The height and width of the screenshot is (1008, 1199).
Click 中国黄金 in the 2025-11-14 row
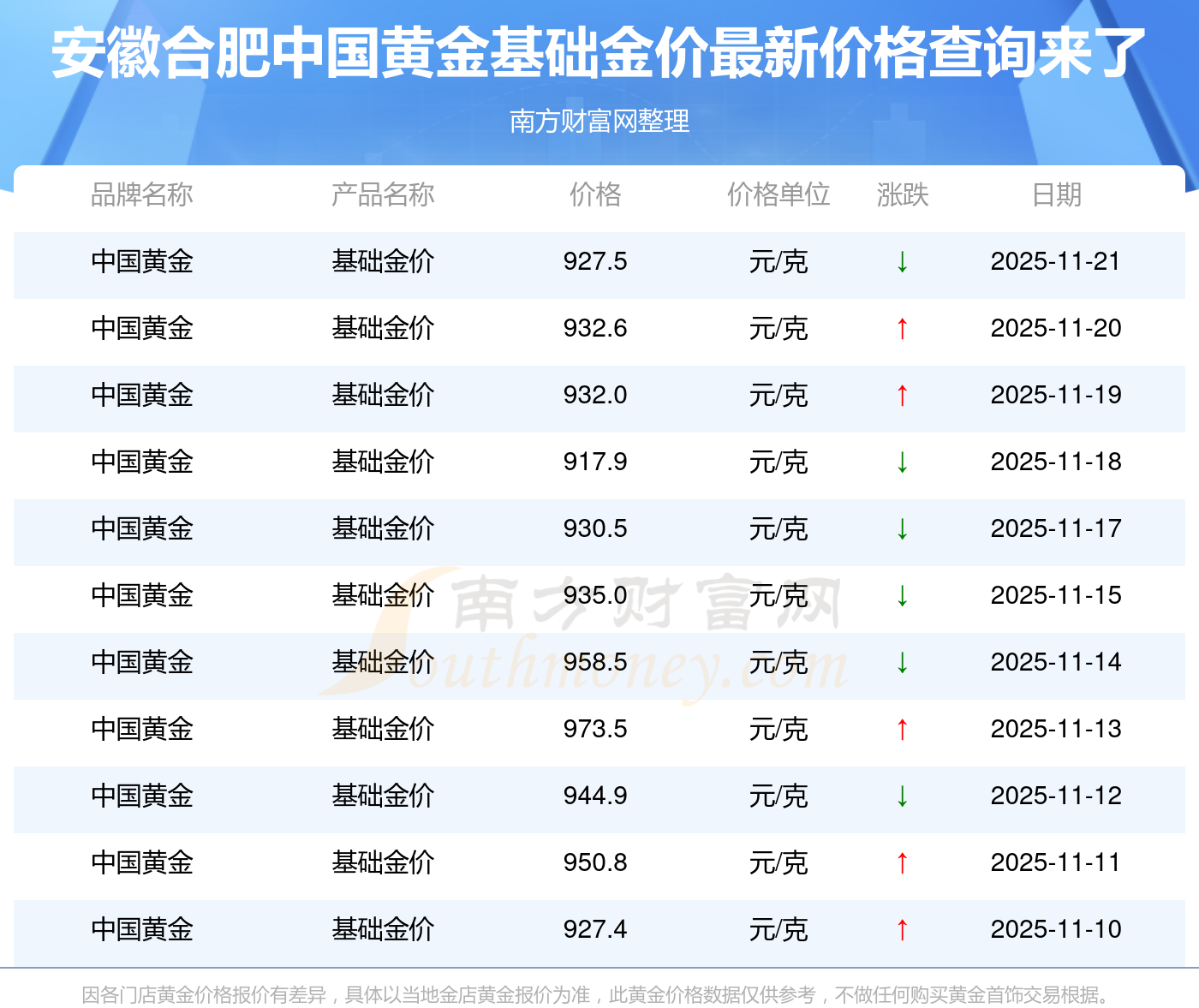click(142, 662)
